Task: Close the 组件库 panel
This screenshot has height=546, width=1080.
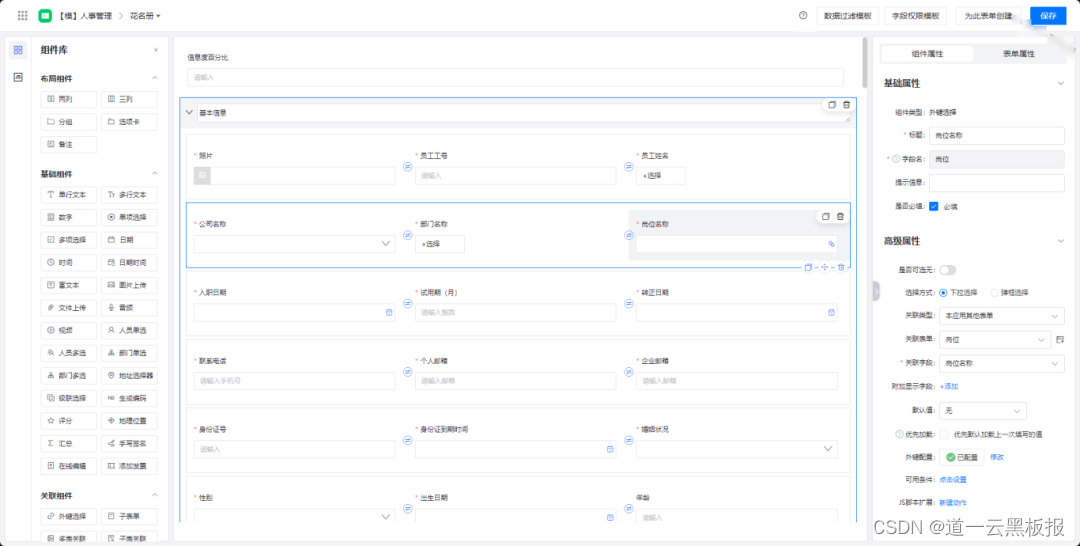Action: [x=156, y=50]
